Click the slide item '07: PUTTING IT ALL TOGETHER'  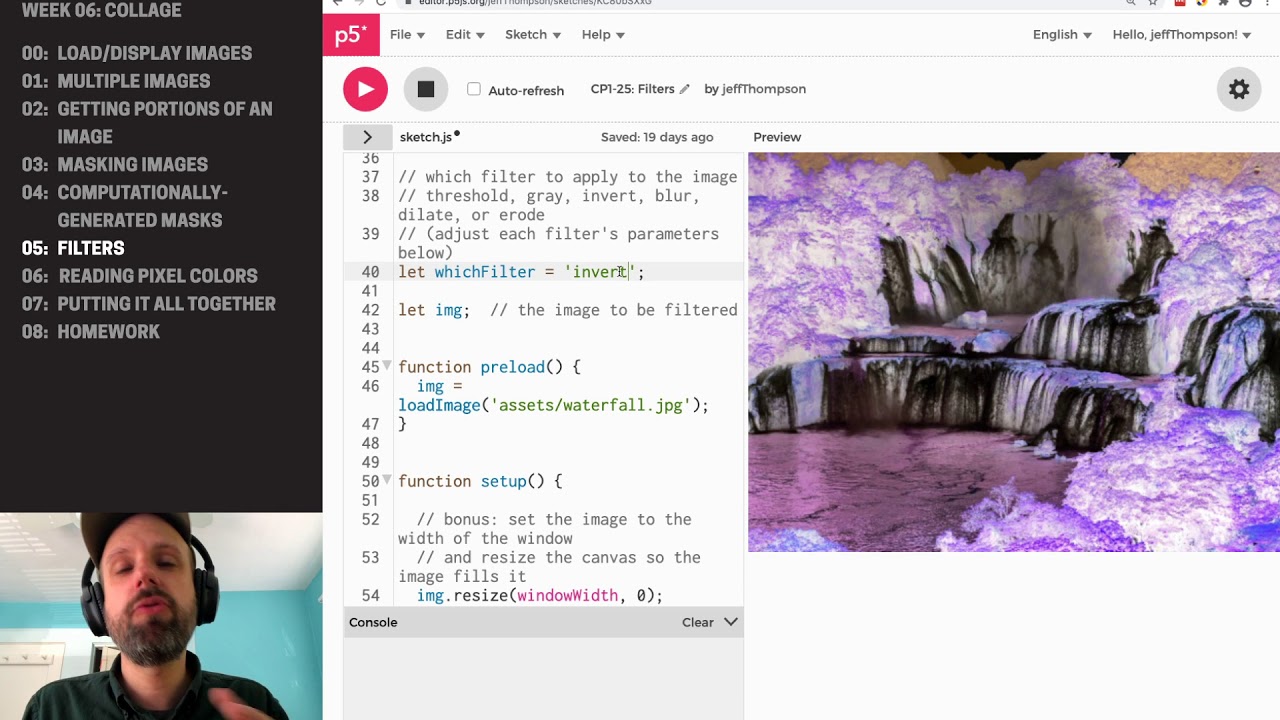[x=149, y=304]
